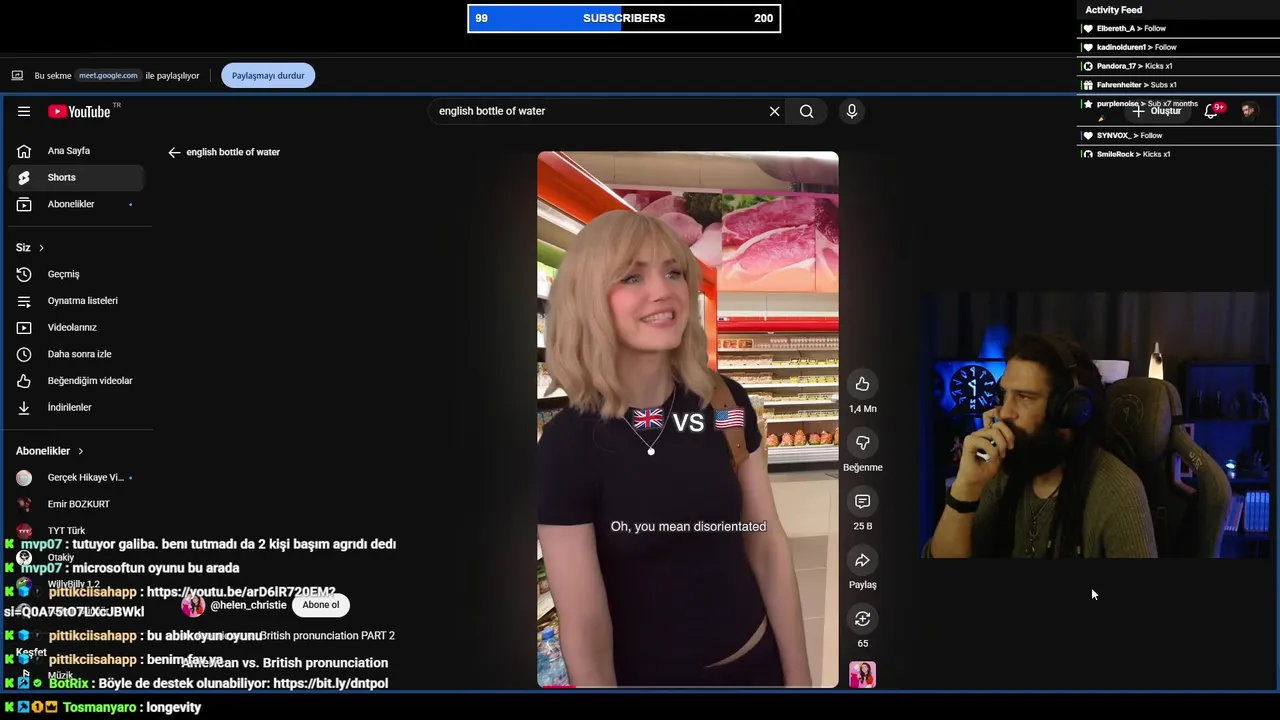
Task: Click the streamer webcam overlay
Action: tap(1095, 425)
